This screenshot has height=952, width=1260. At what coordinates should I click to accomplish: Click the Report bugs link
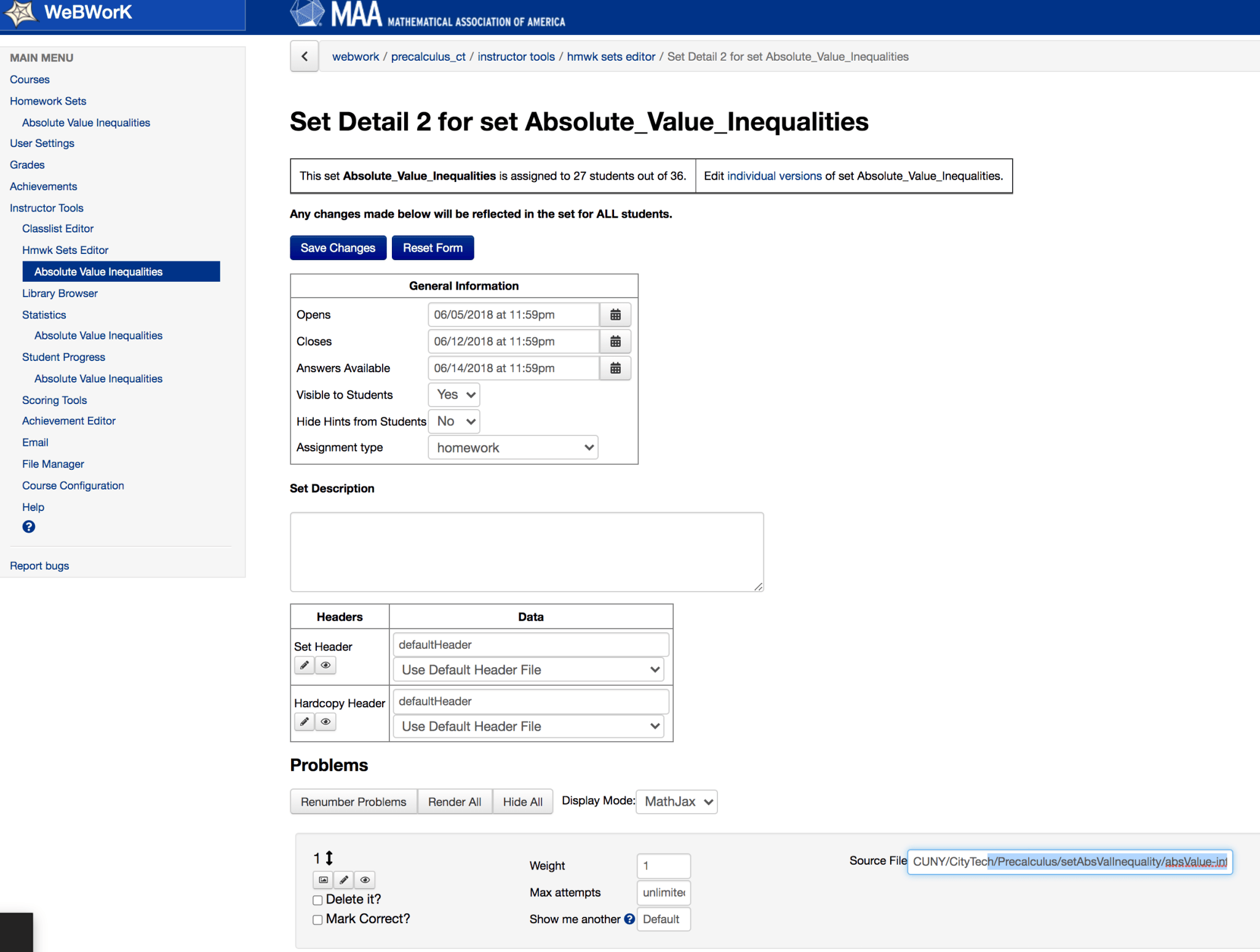click(x=39, y=566)
